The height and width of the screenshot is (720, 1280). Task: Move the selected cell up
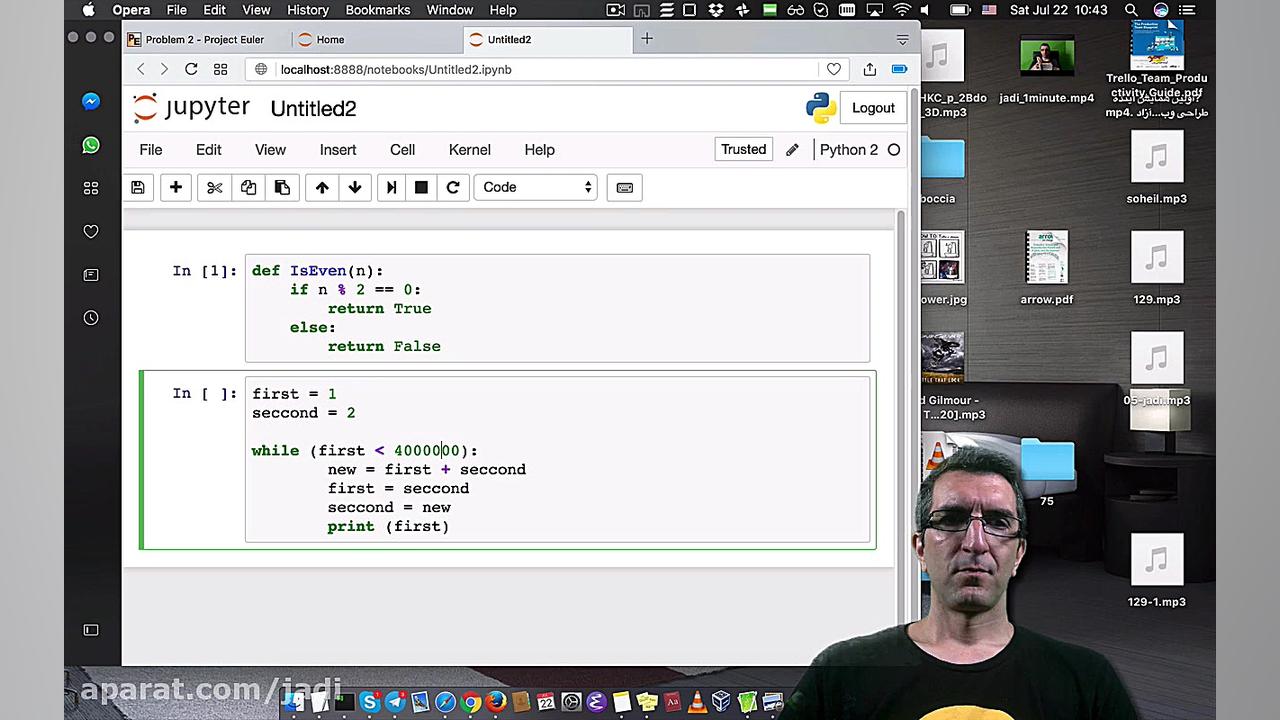[322, 187]
